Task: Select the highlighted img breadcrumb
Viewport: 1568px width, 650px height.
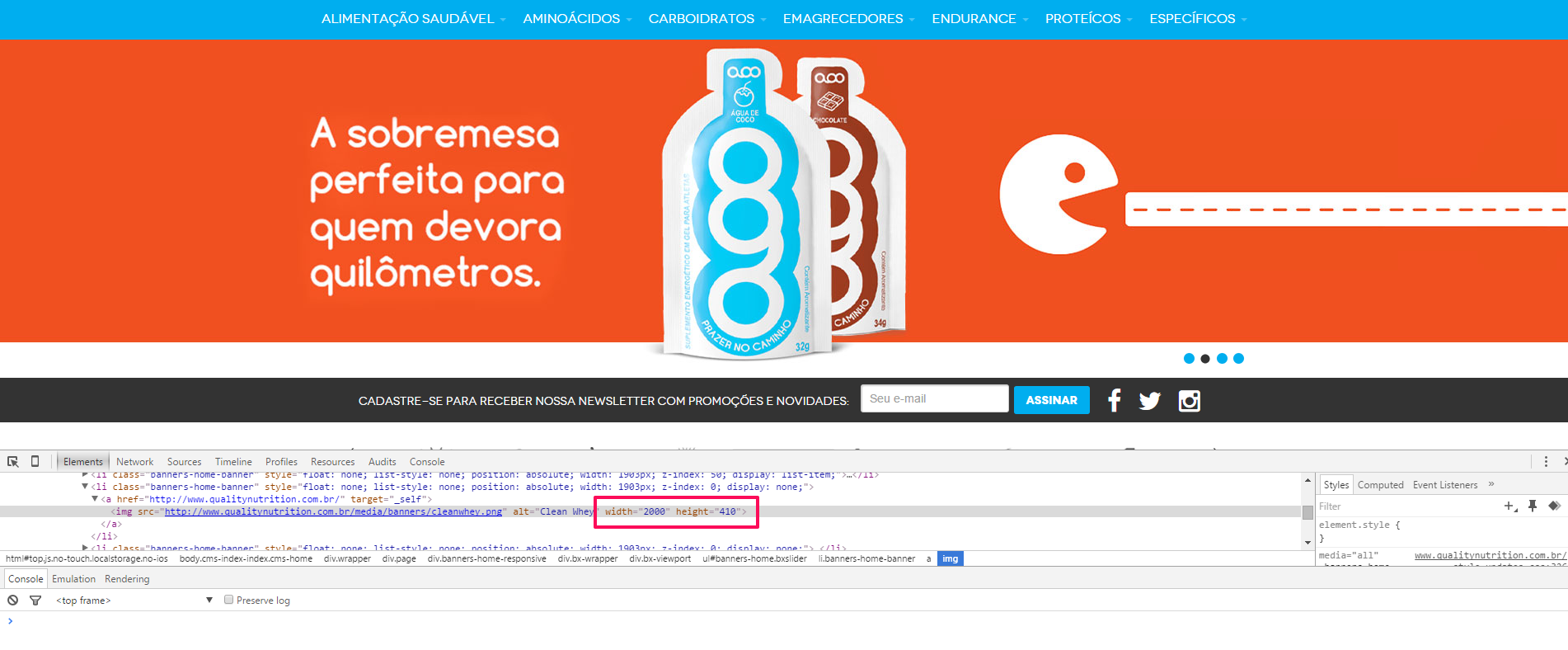Action: tap(951, 558)
